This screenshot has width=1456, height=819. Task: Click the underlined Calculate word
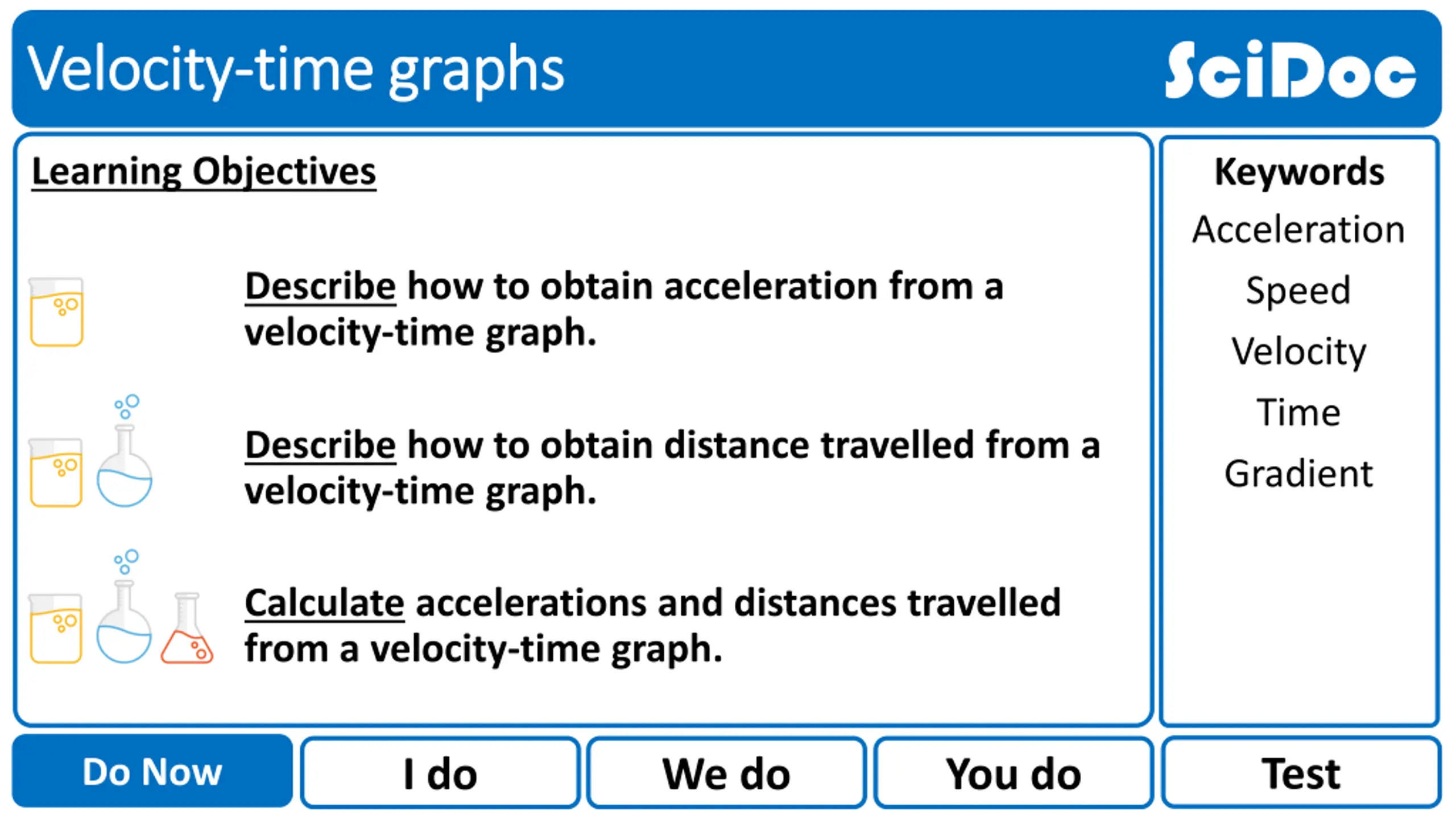click(x=324, y=603)
